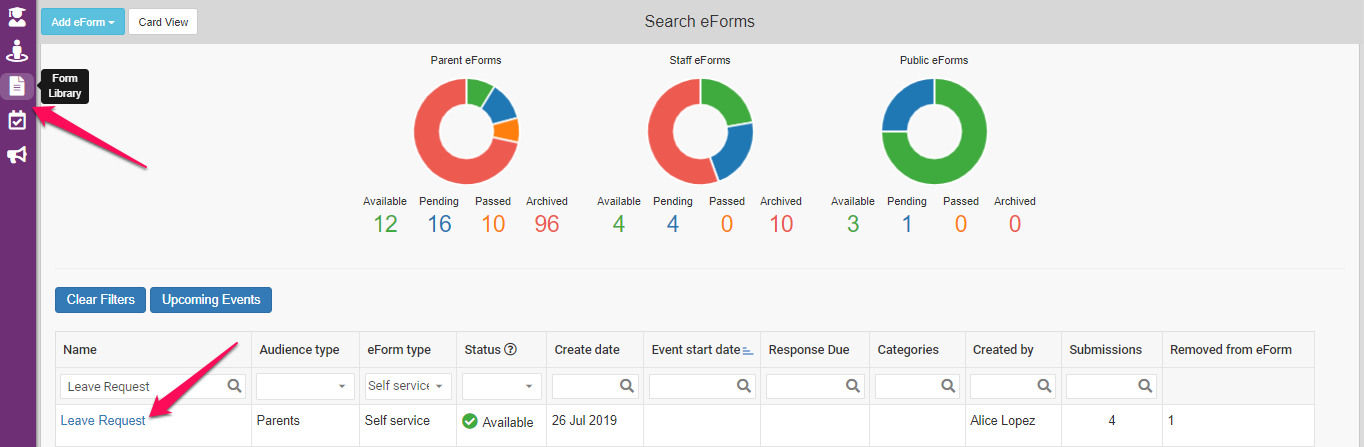Image resolution: width=1364 pixels, height=447 pixels.
Task: Click the Parent eForms Archived count 96
Action: (x=547, y=224)
